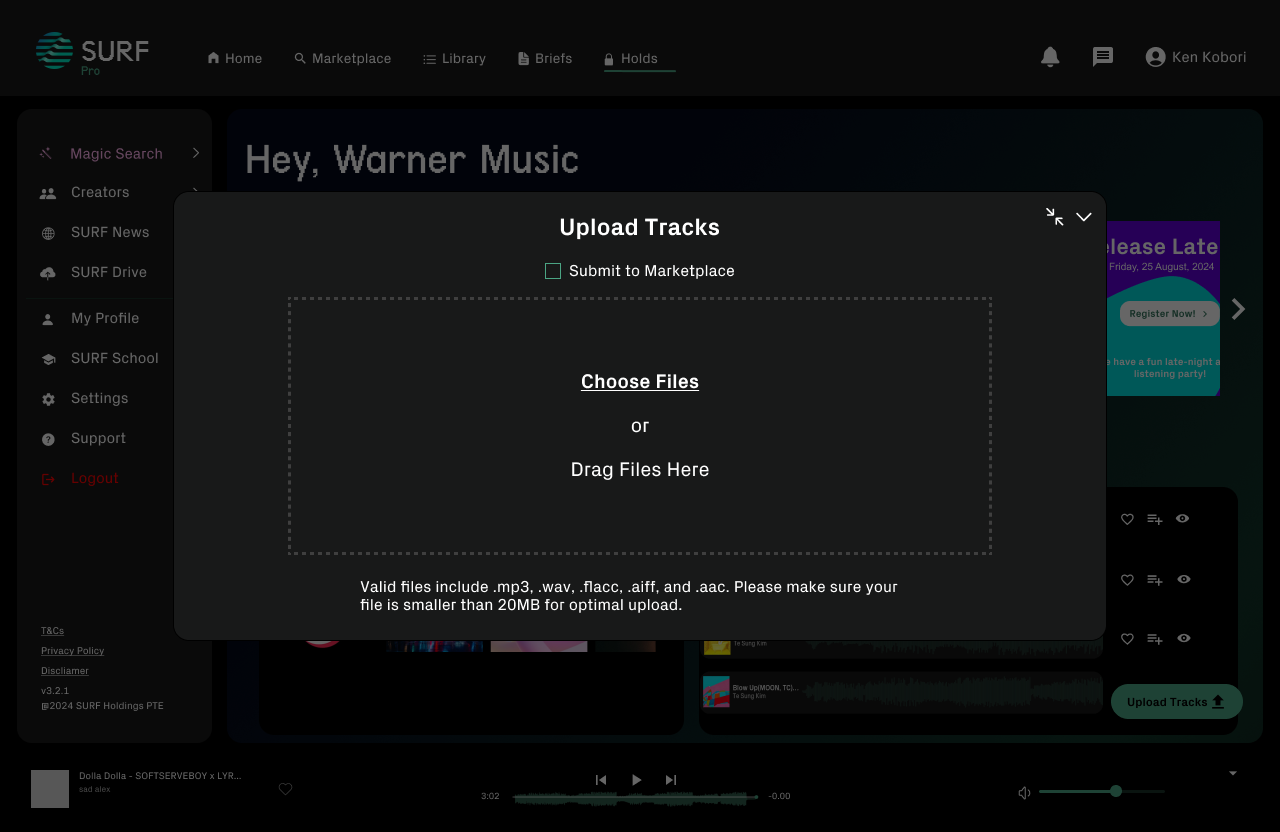This screenshot has width=1280, height=832.
Task: Advance the banner carousel with the right arrow
Action: 1238,309
